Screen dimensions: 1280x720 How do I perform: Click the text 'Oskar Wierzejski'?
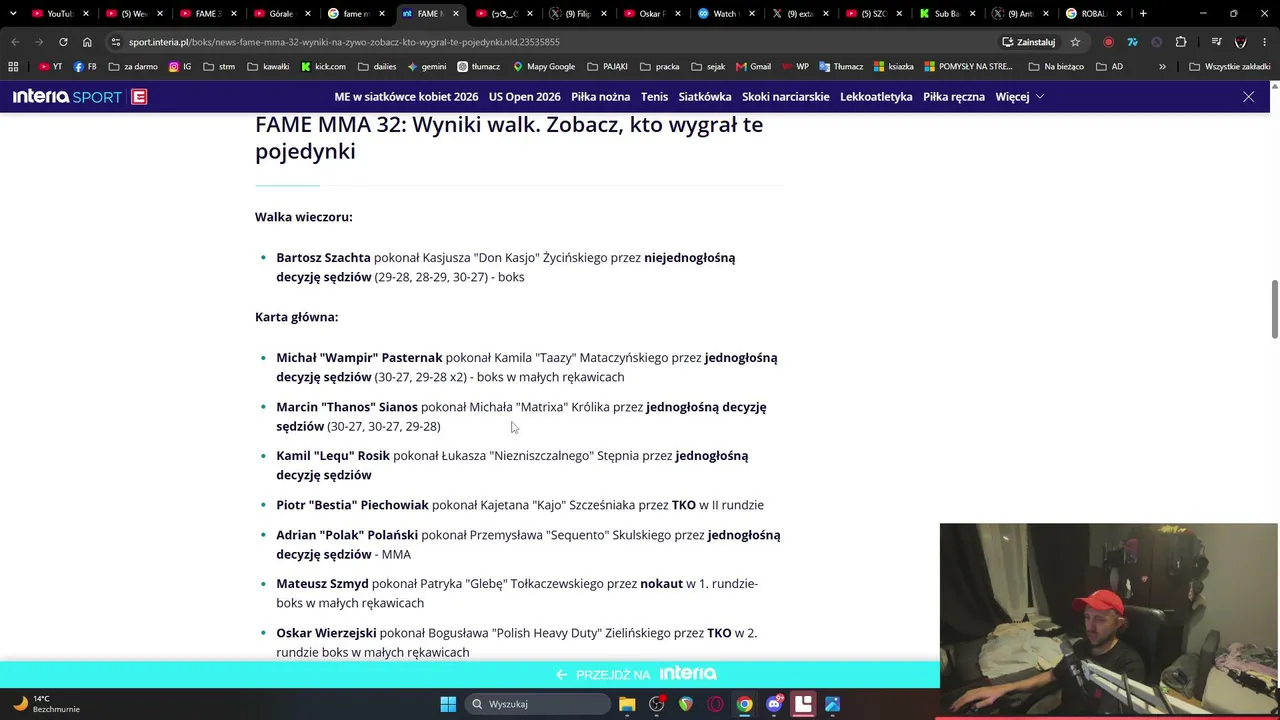[326, 633]
